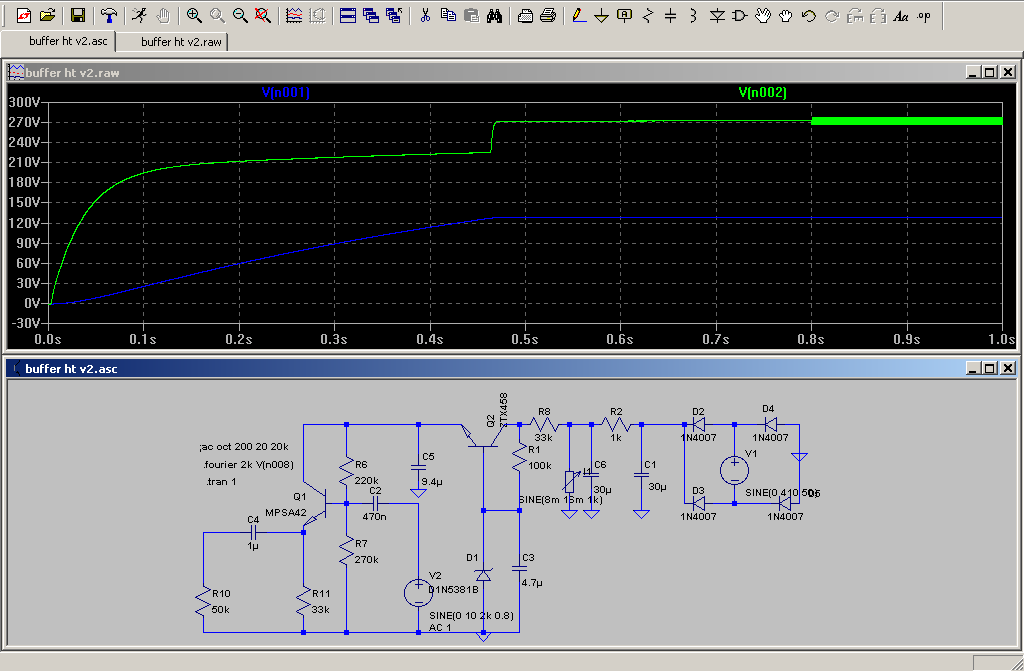The height and width of the screenshot is (671, 1024).
Task: Click the V(n001) blue trace label
Action: 286,93
